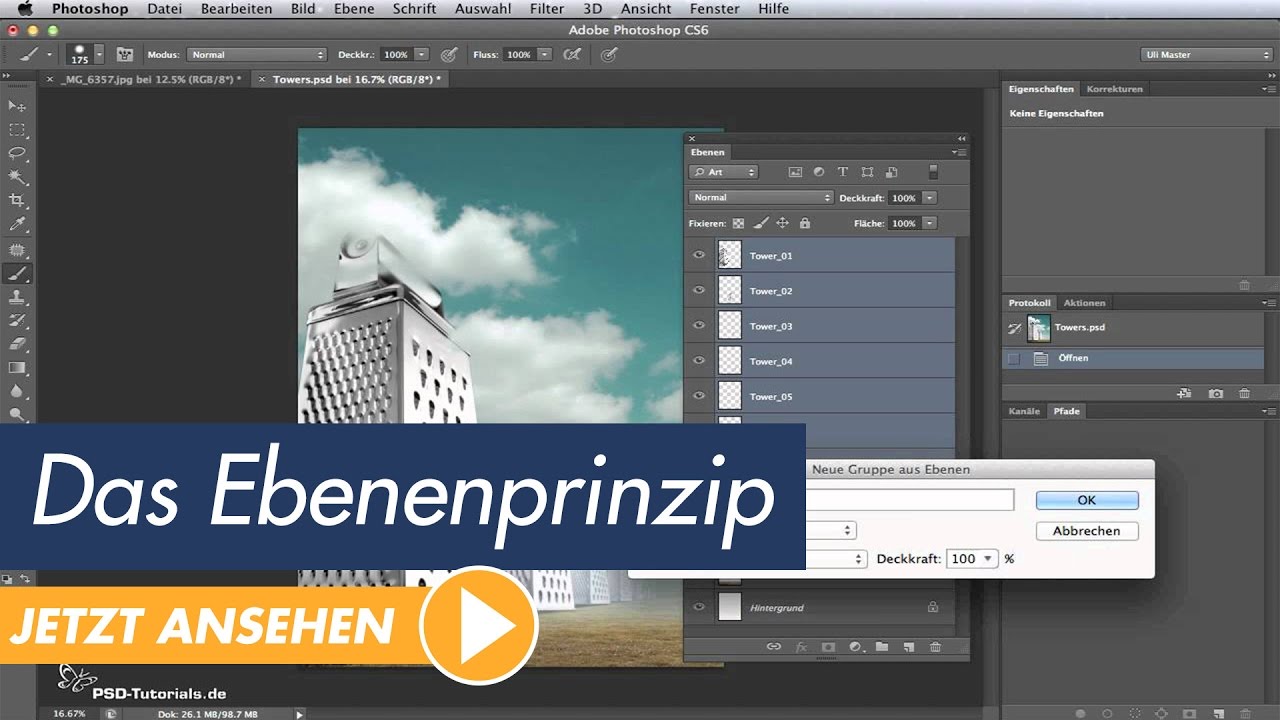Open Fläche dropdown in Ebenen panel

[x=930, y=224]
